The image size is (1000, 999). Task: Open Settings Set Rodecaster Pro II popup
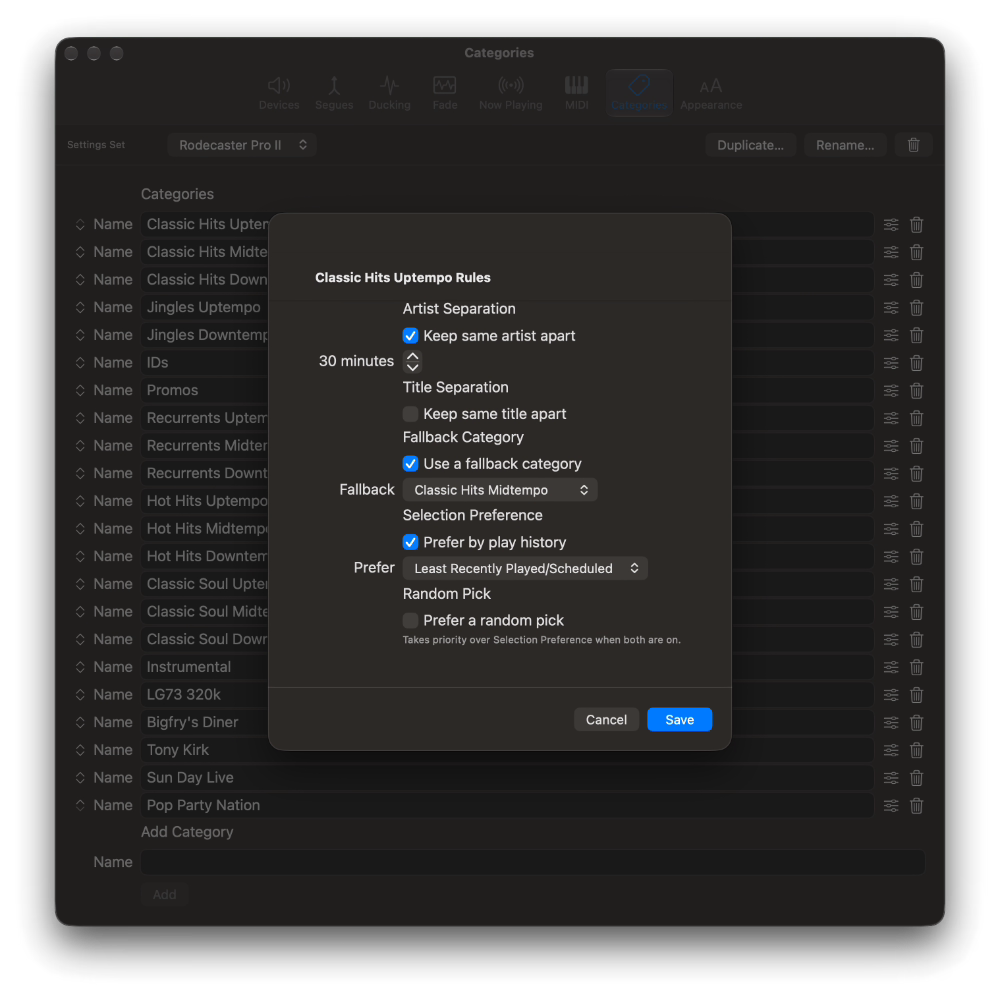242,145
